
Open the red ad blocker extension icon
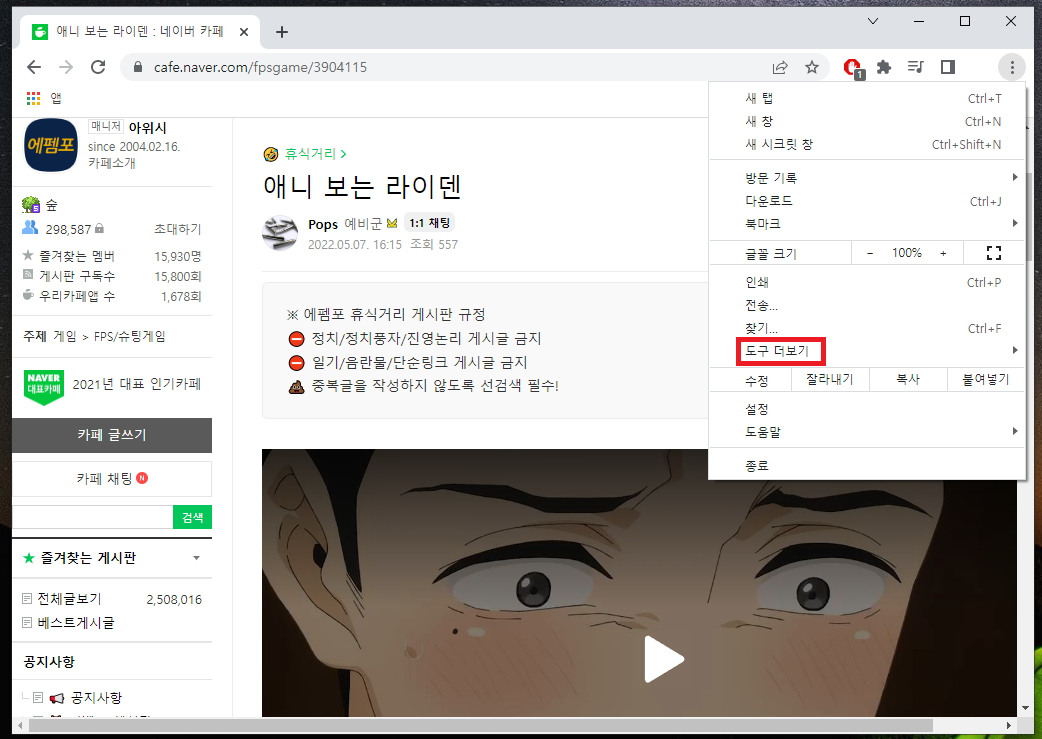[x=853, y=68]
